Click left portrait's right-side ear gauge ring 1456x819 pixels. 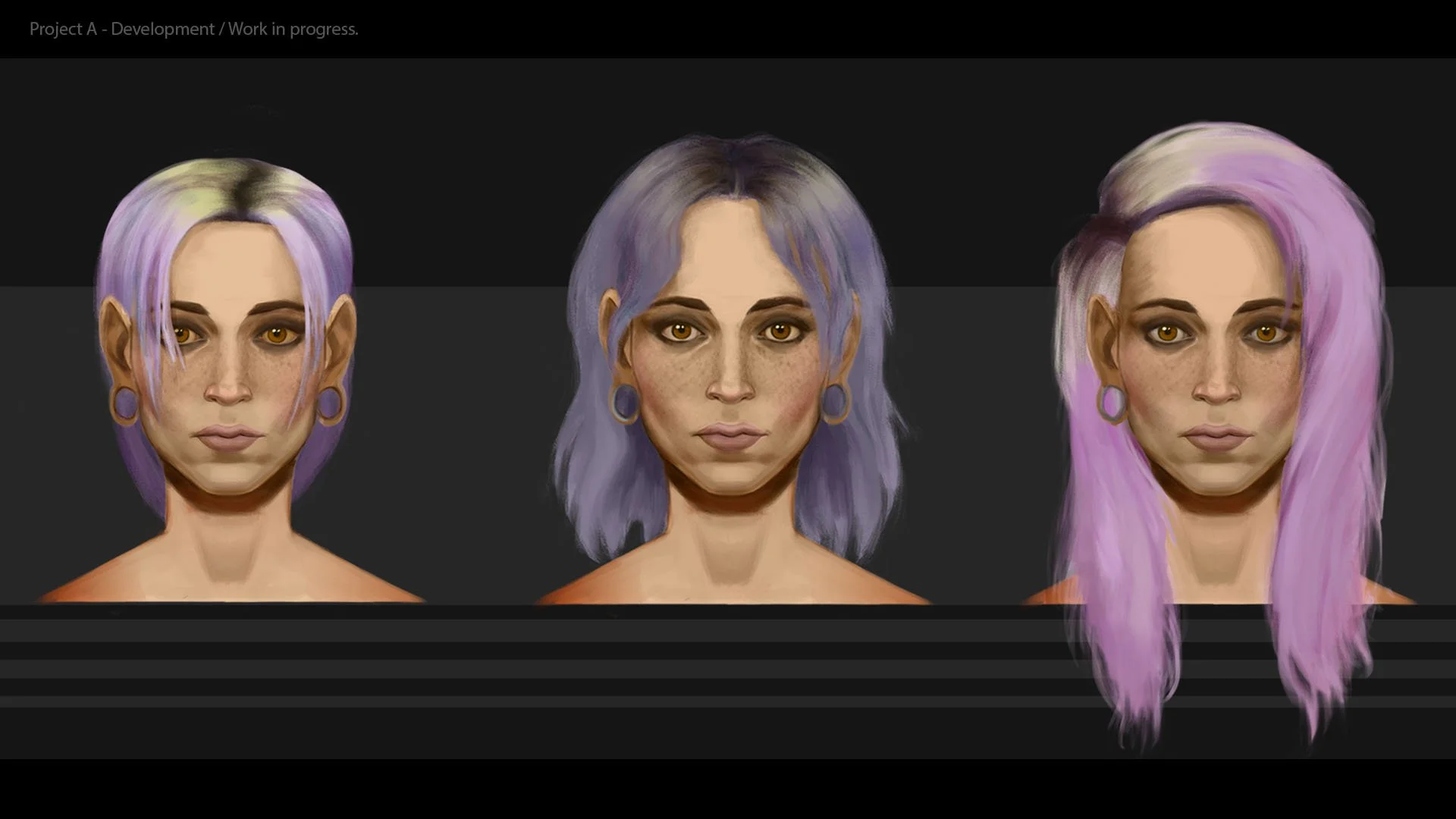click(331, 403)
